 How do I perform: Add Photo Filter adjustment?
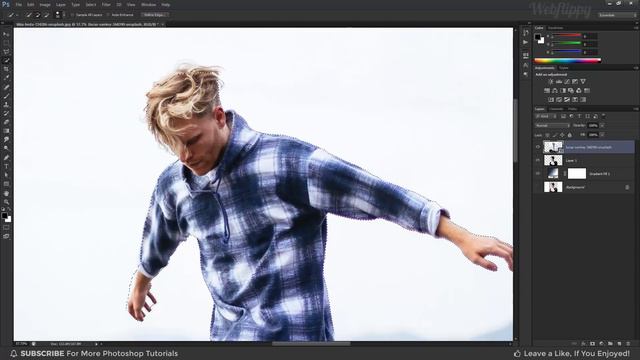[x=571, y=91]
